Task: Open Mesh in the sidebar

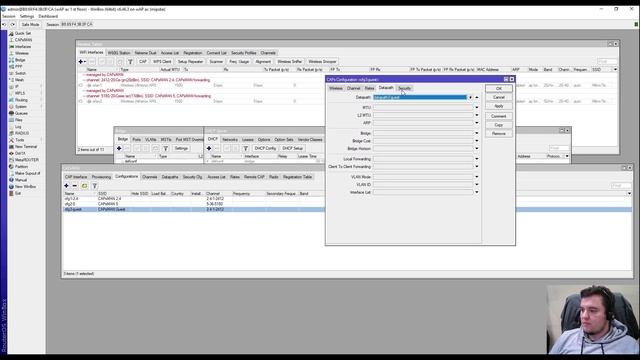Action: tap(19, 80)
